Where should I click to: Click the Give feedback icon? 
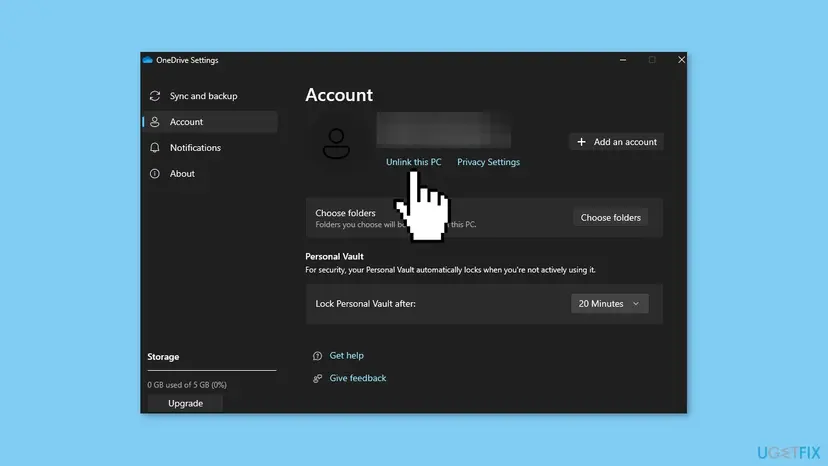pos(317,378)
